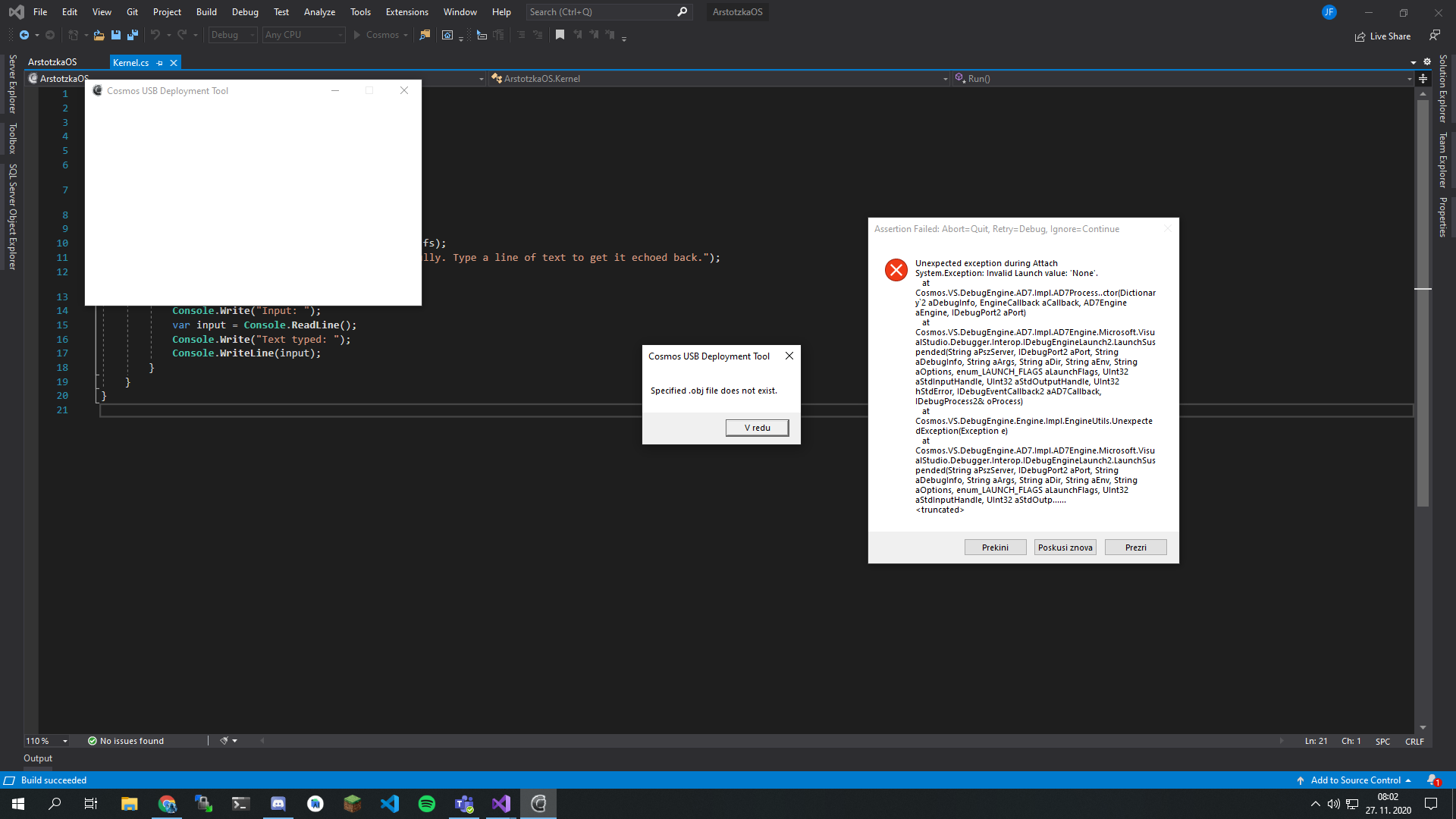Open the Any CPU platform dropdown
The image size is (1456, 819).
pyautogui.click(x=303, y=35)
